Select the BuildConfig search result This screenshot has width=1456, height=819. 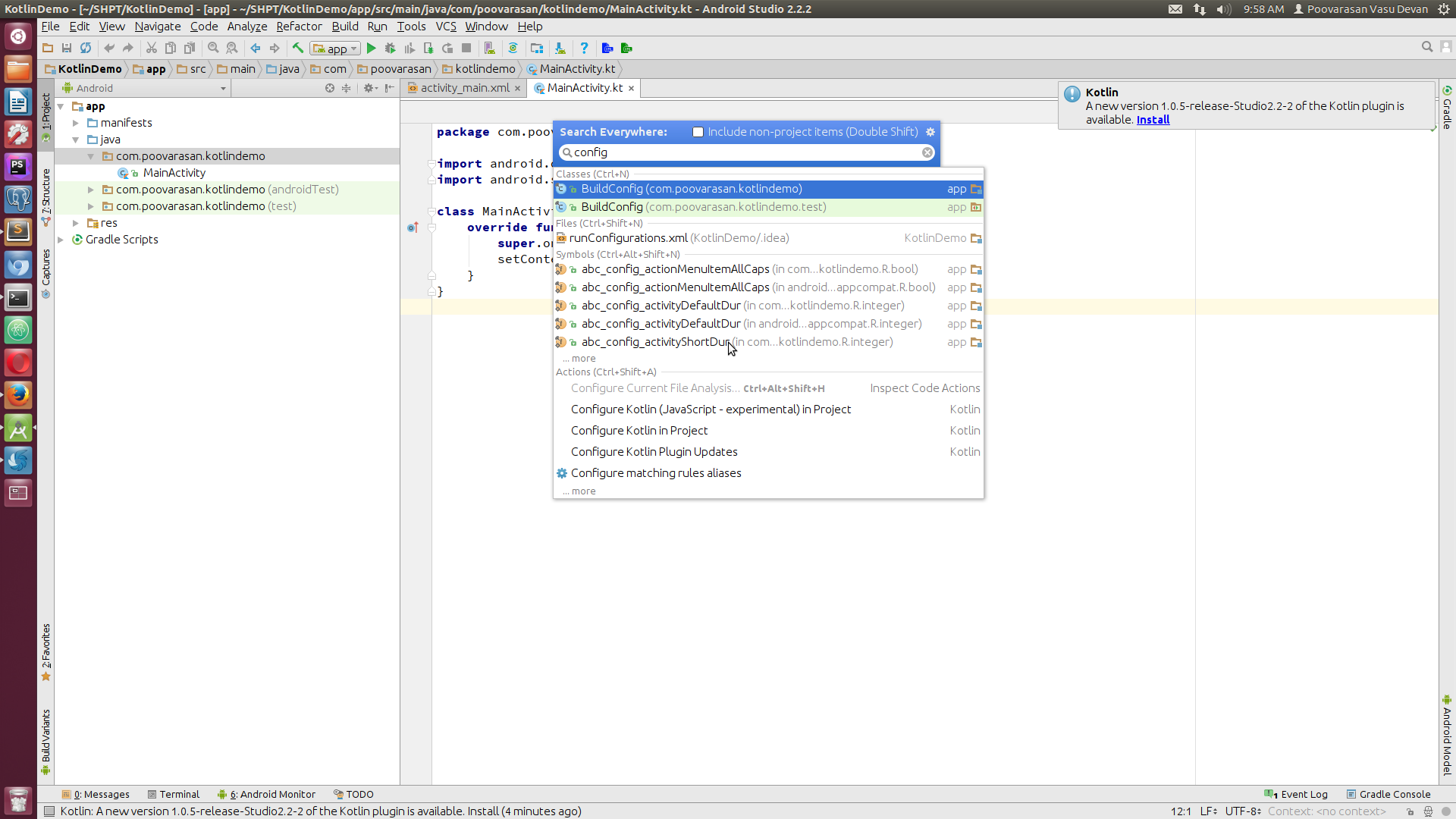click(x=690, y=189)
